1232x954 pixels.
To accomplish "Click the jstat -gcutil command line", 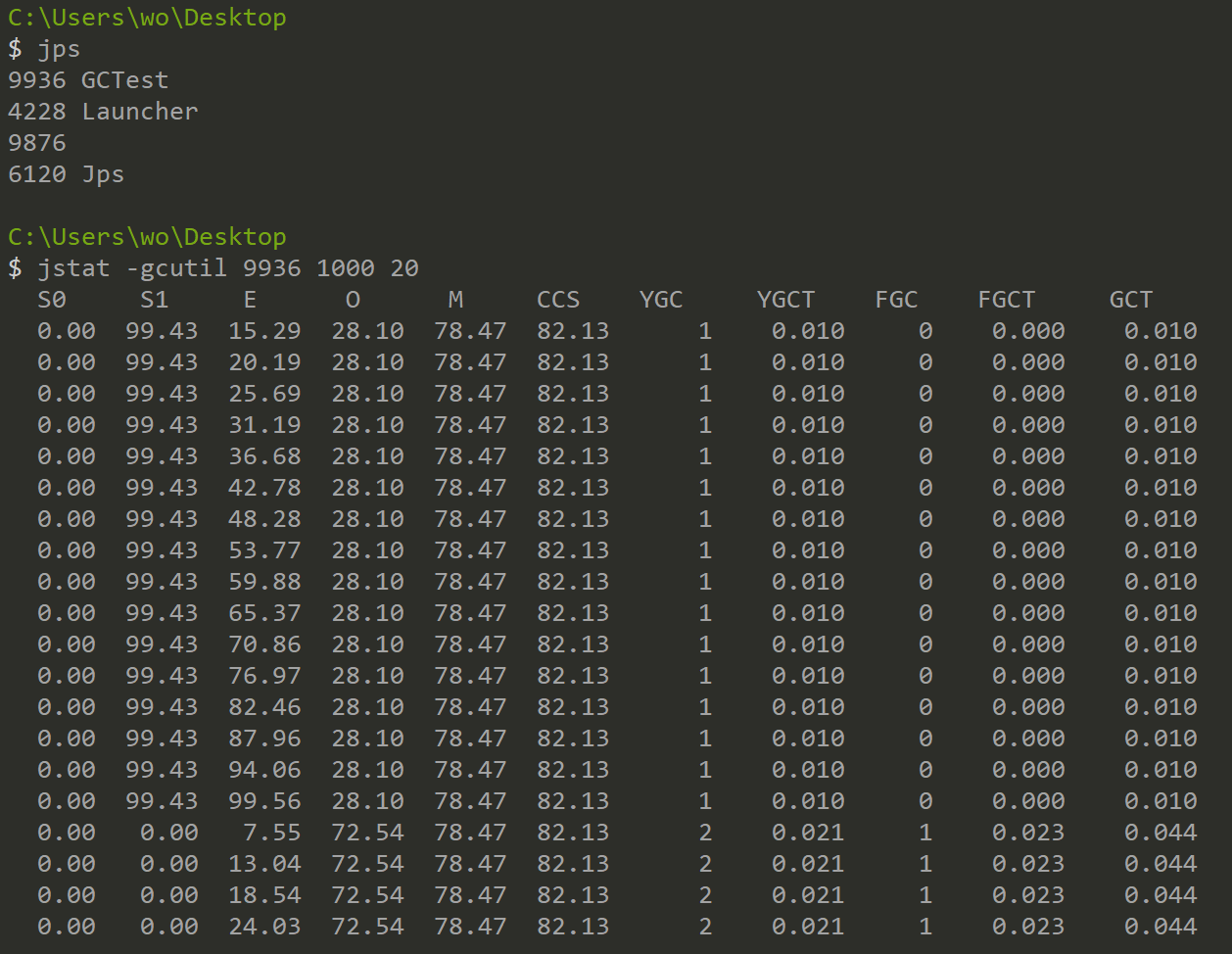I will (x=227, y=268).
